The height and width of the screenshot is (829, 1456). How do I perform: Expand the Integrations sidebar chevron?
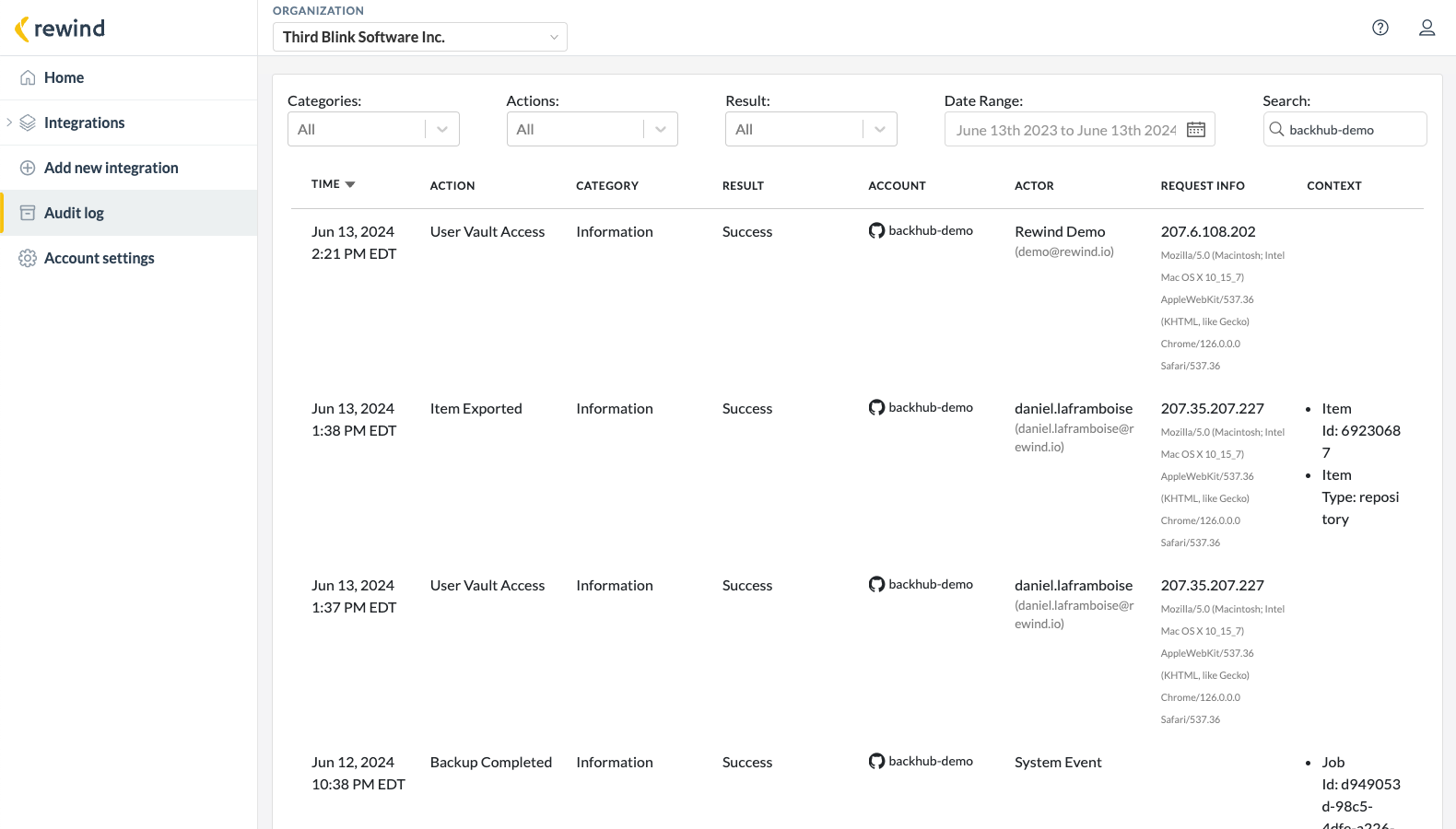(9, 122)
